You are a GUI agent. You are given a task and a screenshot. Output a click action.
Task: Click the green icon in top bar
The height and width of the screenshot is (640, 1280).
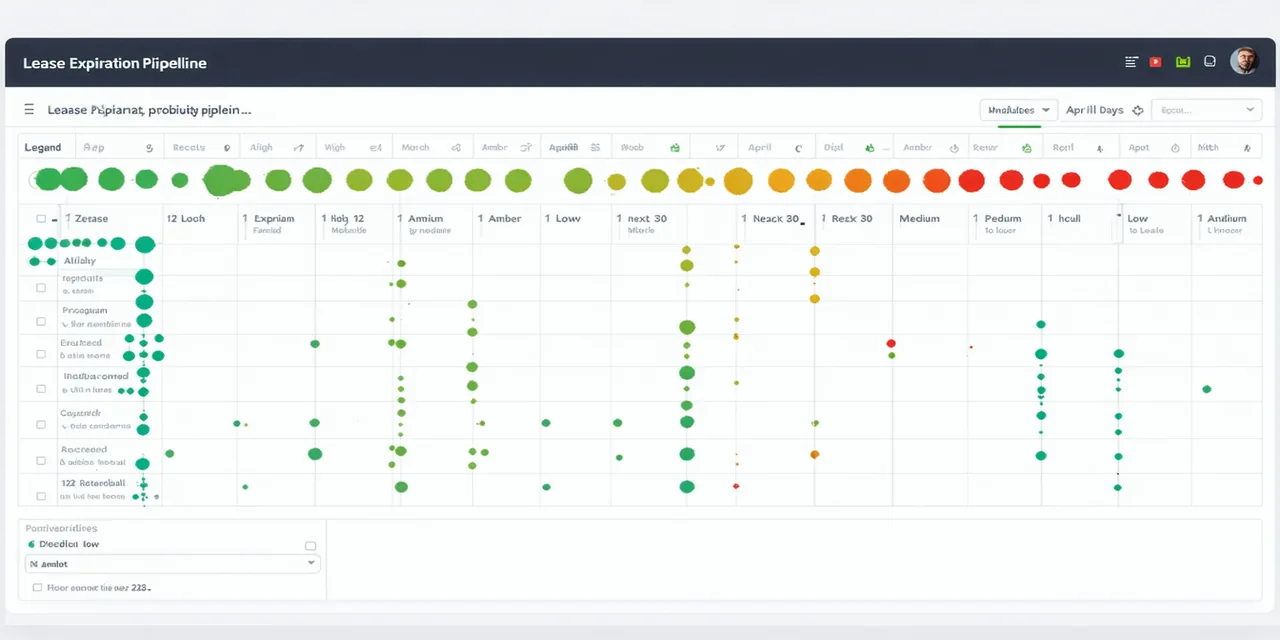[1183, 62]
